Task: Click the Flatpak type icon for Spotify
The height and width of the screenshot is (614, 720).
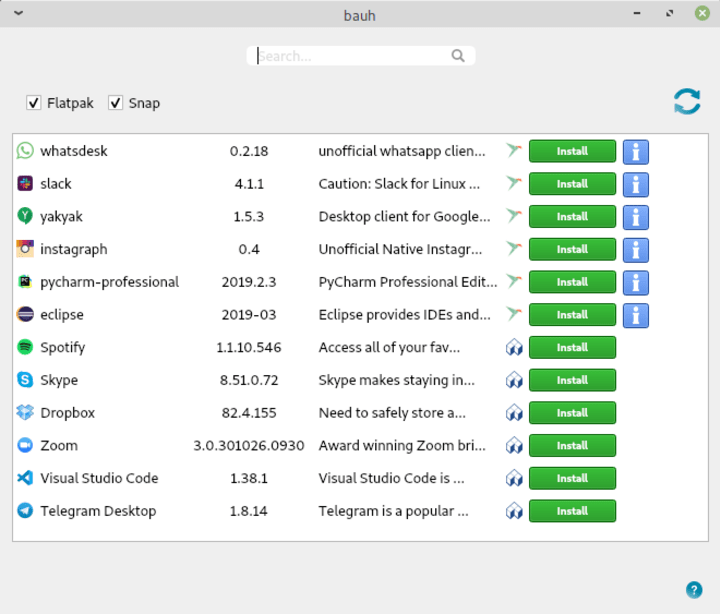Action: 514,347
